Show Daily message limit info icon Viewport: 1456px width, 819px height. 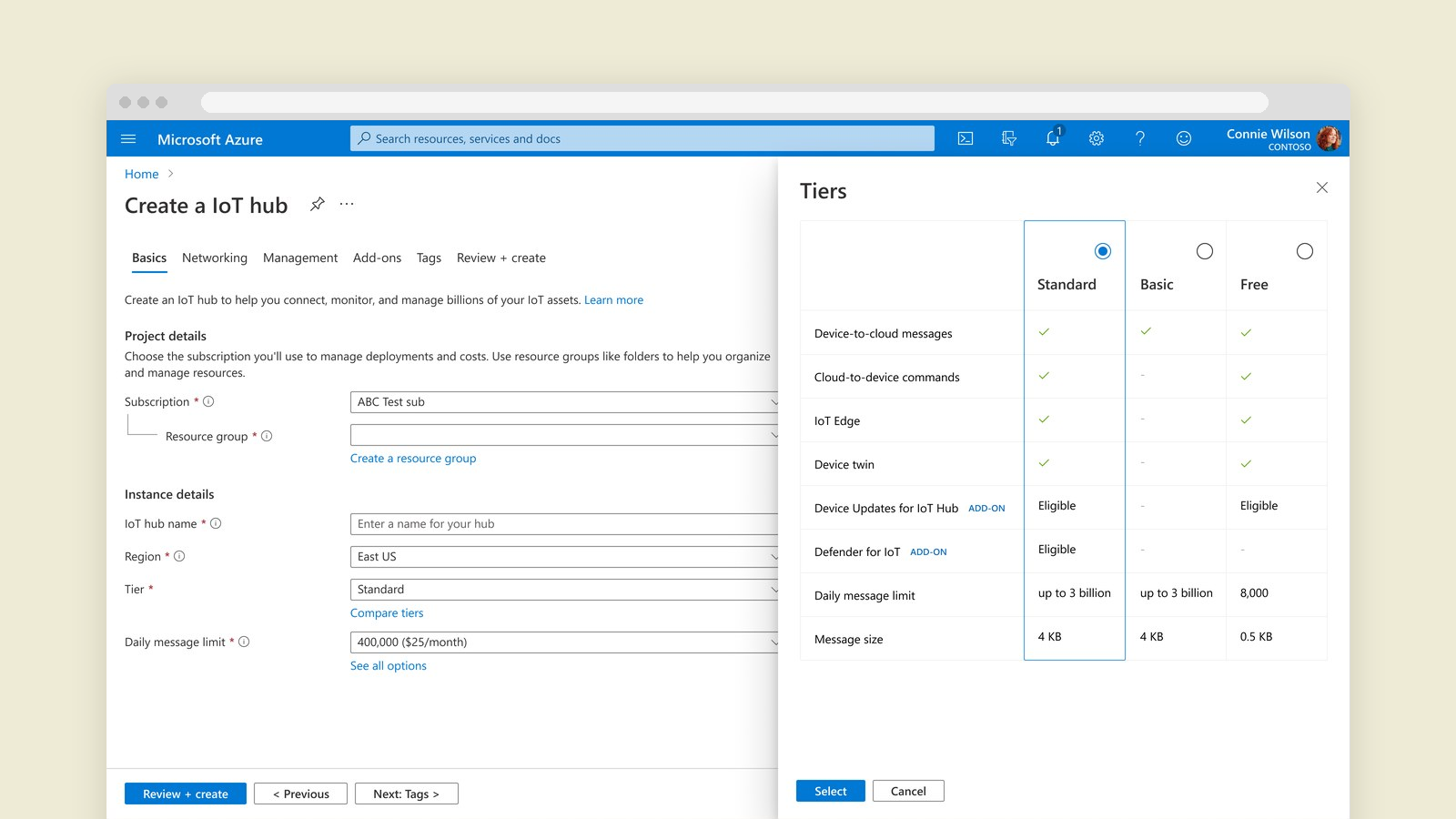[x=244, y=642]
